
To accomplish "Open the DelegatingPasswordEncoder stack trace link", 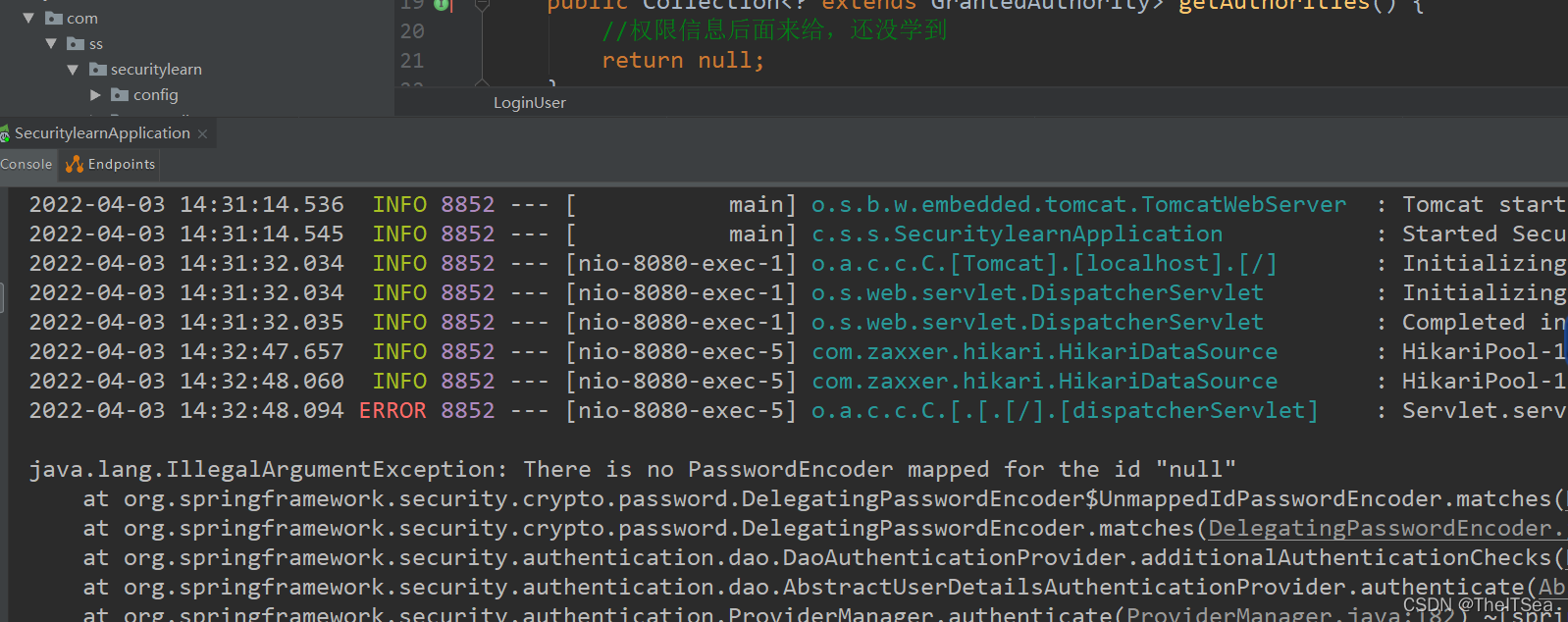I will 1387,528.
